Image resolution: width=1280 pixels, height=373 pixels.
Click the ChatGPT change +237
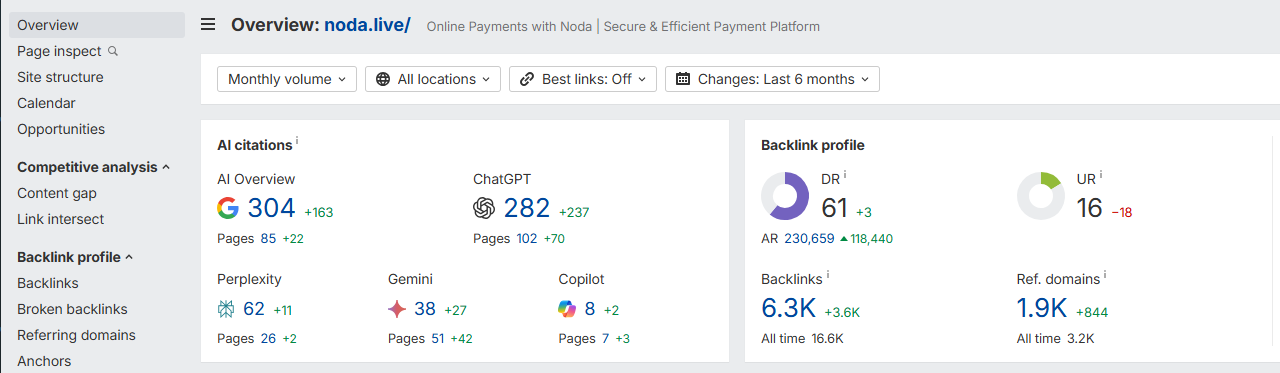[x=574, y=212]
